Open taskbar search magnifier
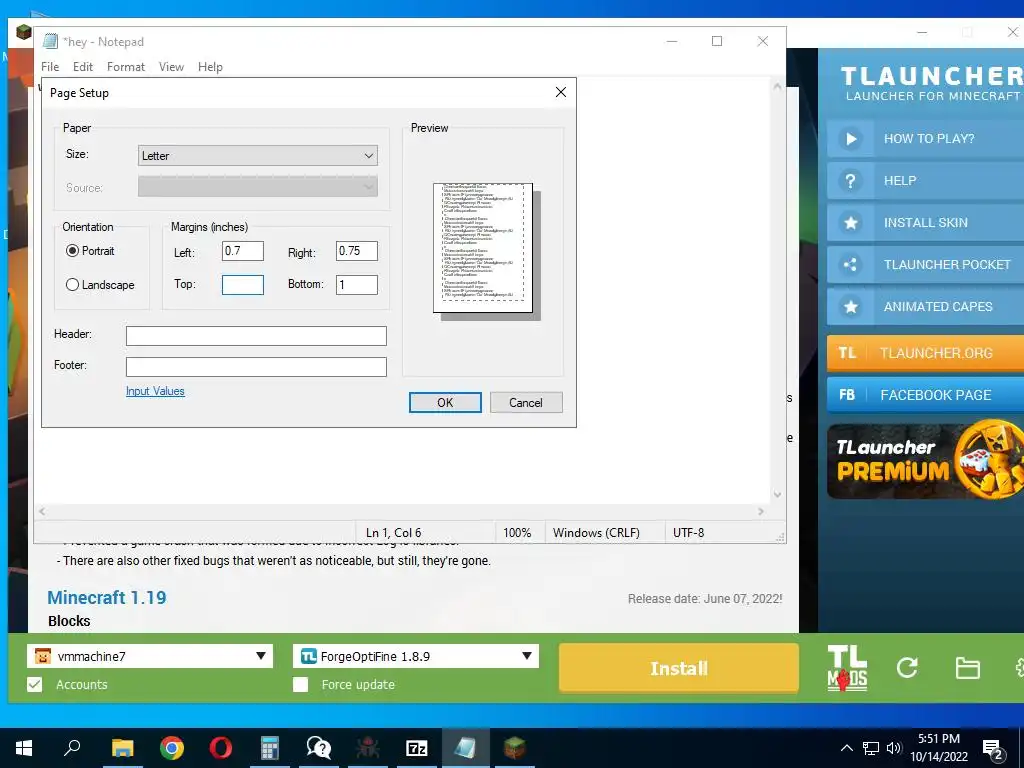Screen dimensions: 1024x768 click(72, 747)
